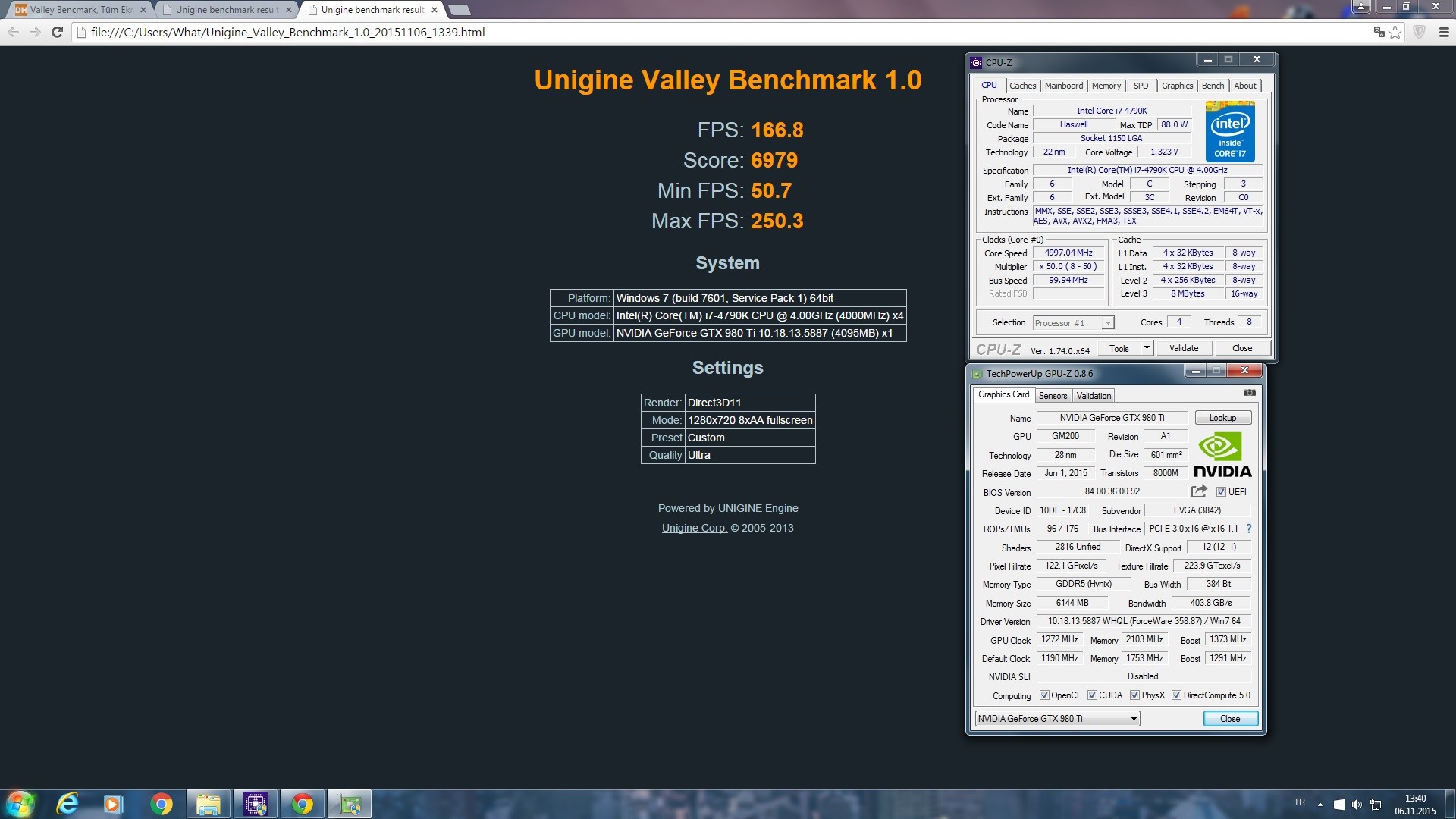
Task: Switch to Graphics tab in CPU-Z
Action: click(x=1177, y=86)
